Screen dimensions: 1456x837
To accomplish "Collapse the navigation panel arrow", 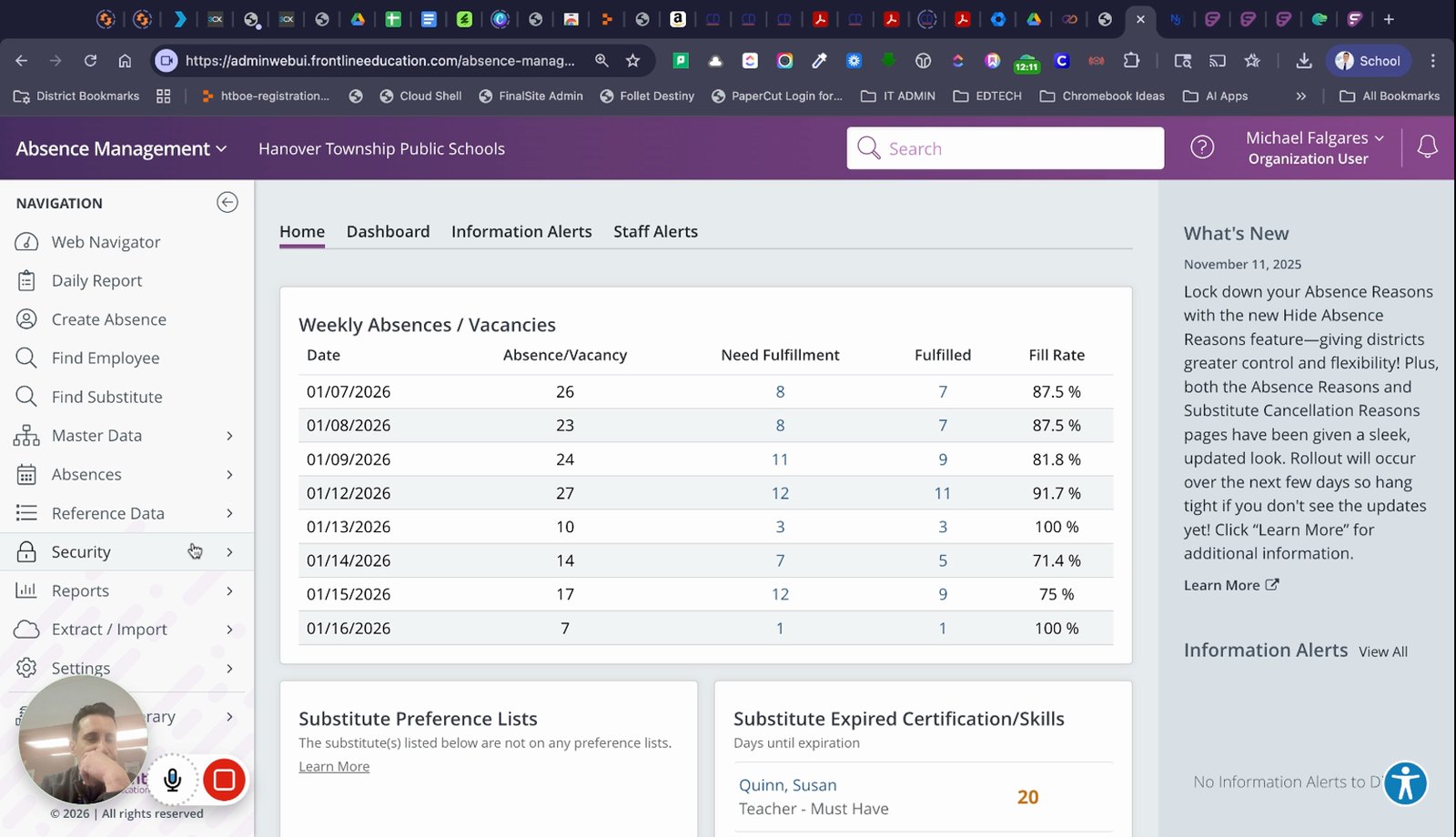I will (227, 202).
